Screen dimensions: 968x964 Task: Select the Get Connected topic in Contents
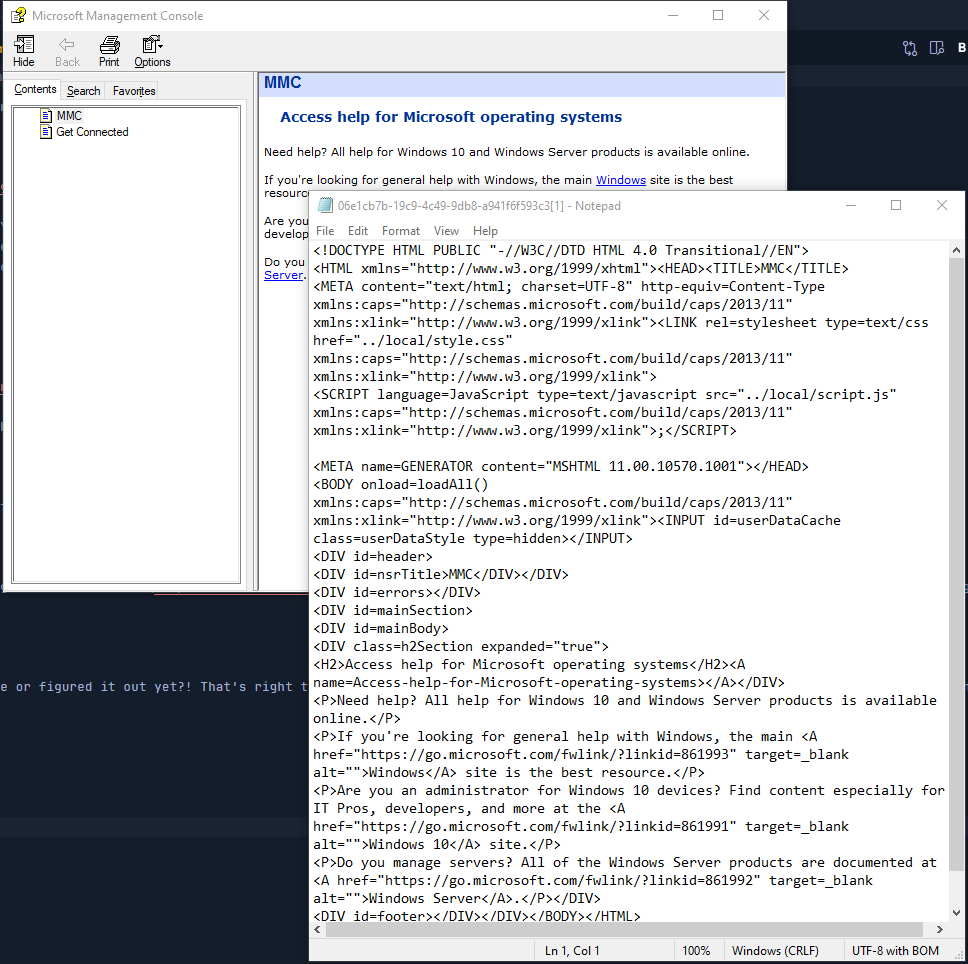tap(92, 131)
